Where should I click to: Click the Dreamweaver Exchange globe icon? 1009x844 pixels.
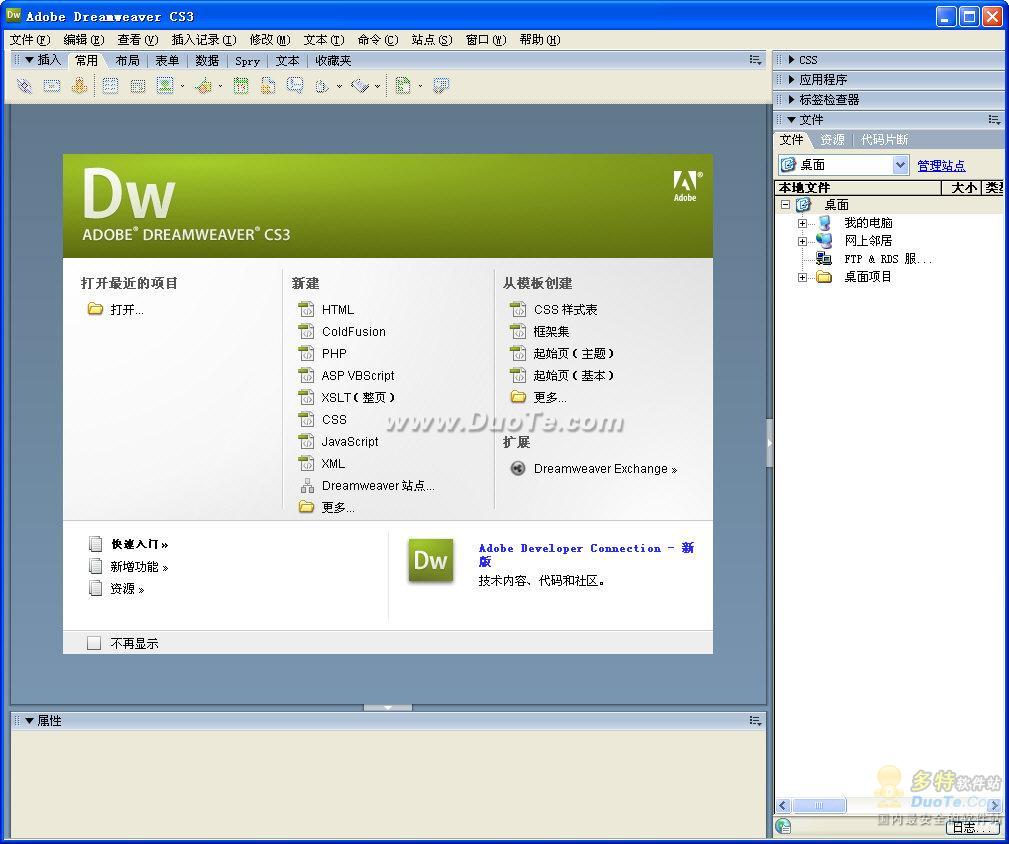pyautogui.click(x=517, y=468)
